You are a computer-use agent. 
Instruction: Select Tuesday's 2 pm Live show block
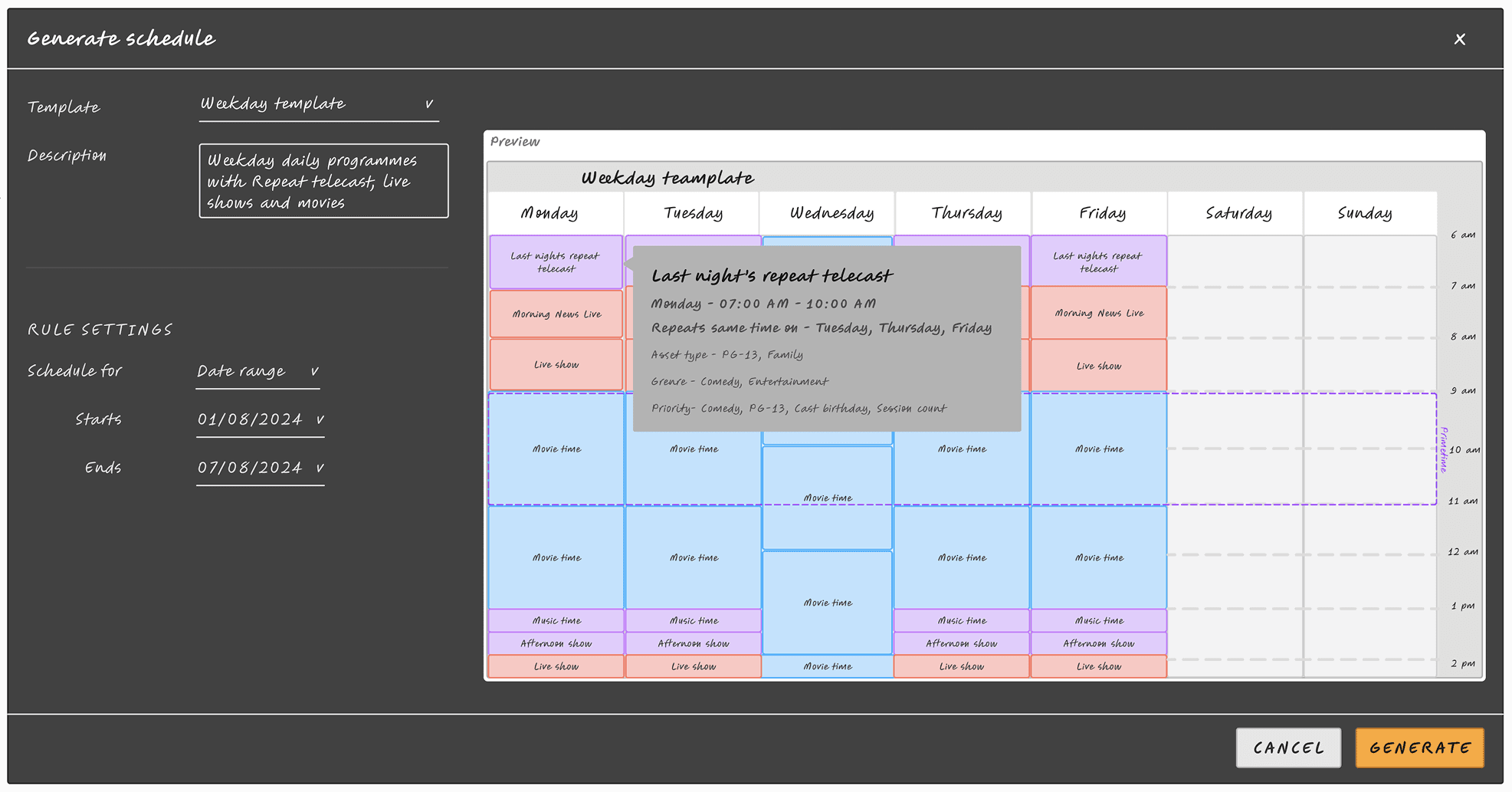(x=694, y=667)
